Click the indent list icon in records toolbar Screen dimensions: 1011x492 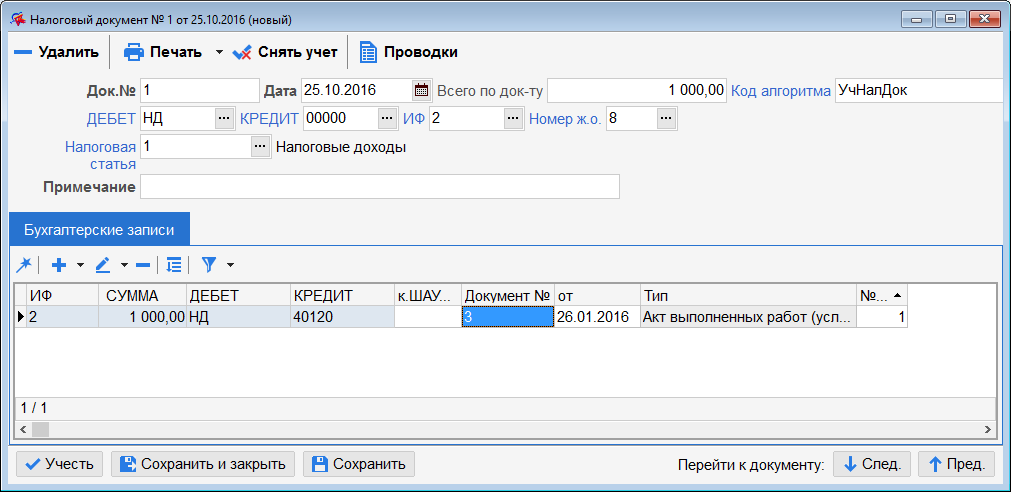pos(173,264)
